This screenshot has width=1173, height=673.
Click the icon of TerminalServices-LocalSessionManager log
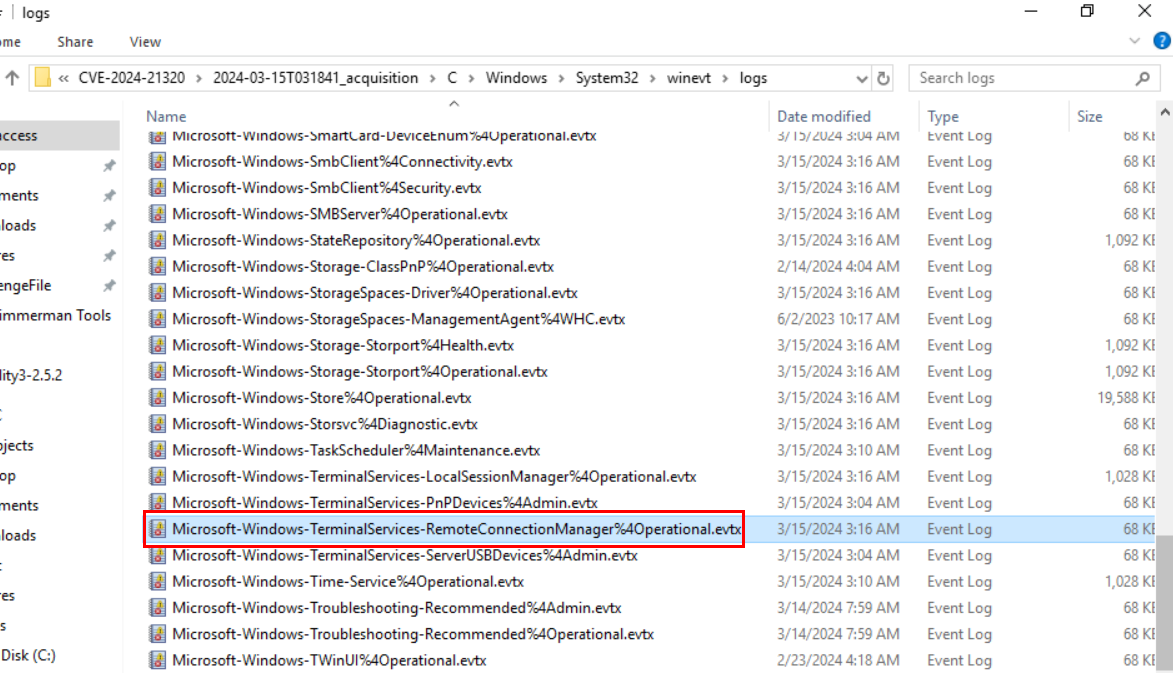pos(157,476)
